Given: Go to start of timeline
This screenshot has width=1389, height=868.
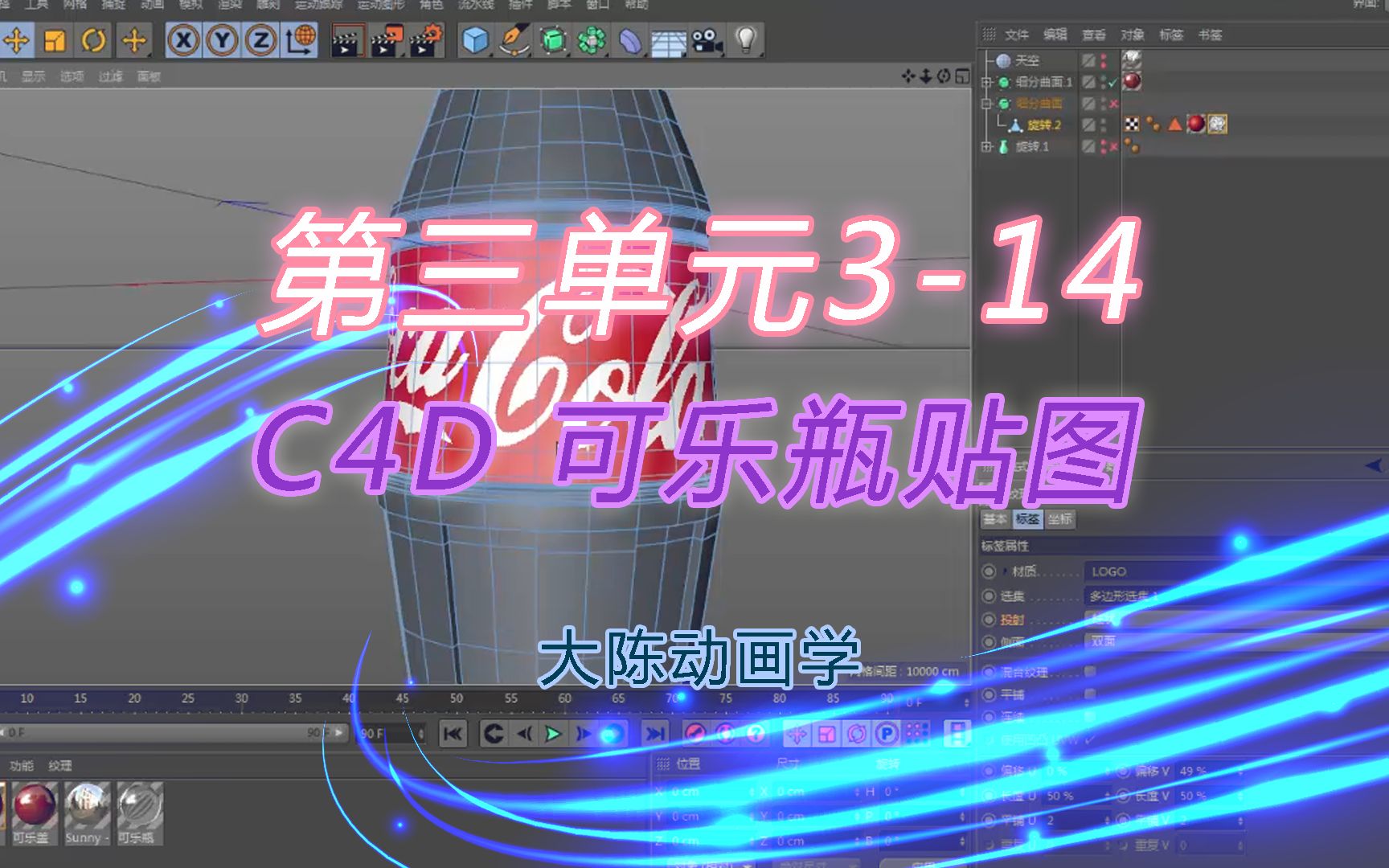Looking at the screenshot, I should click(x=453, y=733).
